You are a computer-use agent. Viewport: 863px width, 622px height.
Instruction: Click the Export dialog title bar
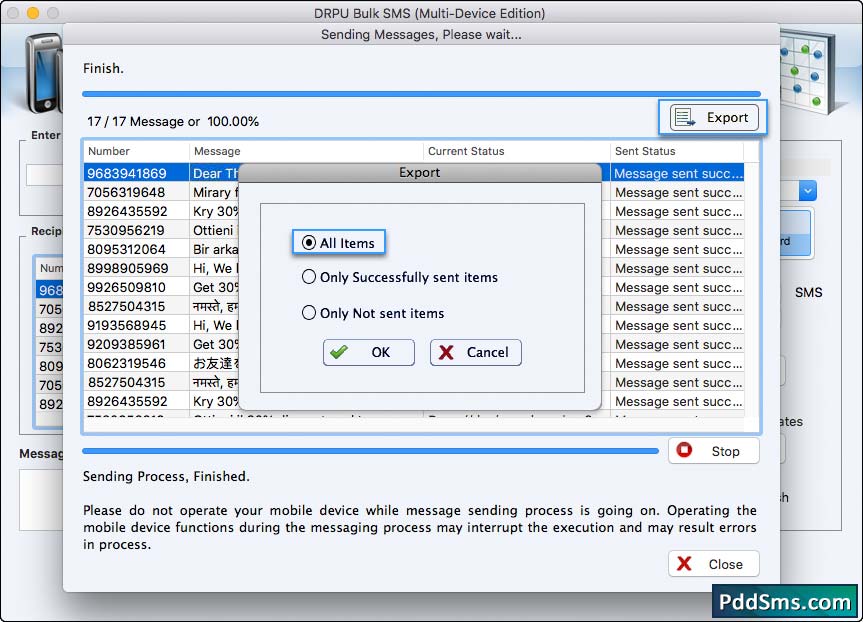pyautogui.click(x=419, y=172)
